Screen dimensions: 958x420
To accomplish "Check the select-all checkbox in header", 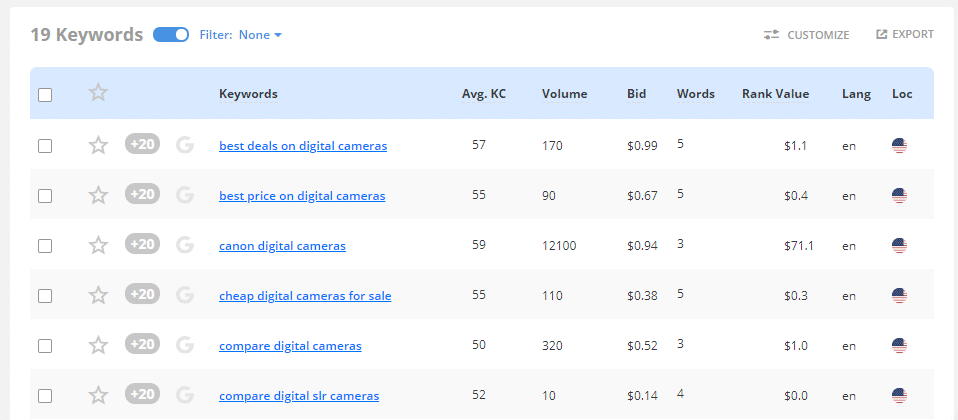I will (x=45, y=95).
